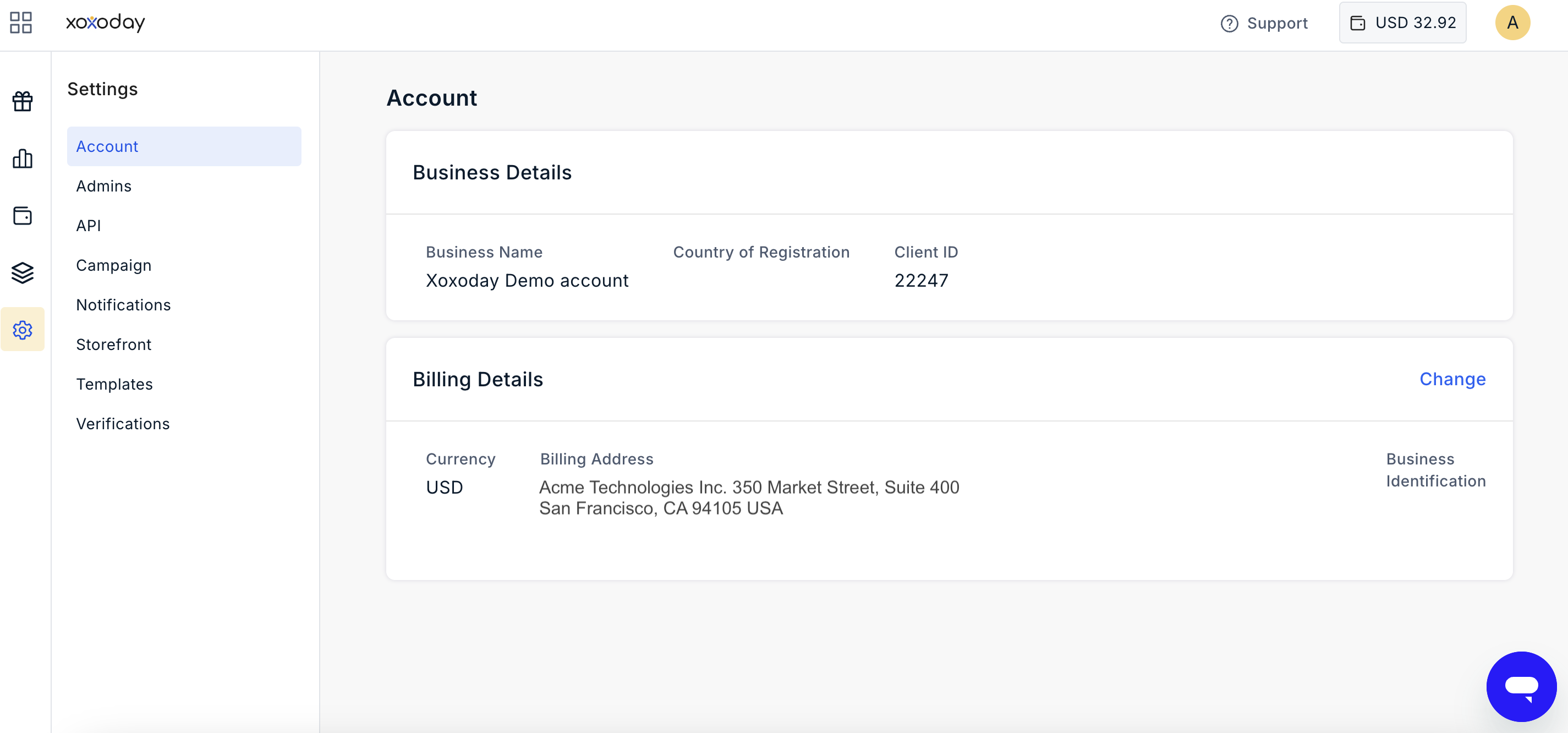
Task: Click the xoxoday logo
Action: (105, 23)
